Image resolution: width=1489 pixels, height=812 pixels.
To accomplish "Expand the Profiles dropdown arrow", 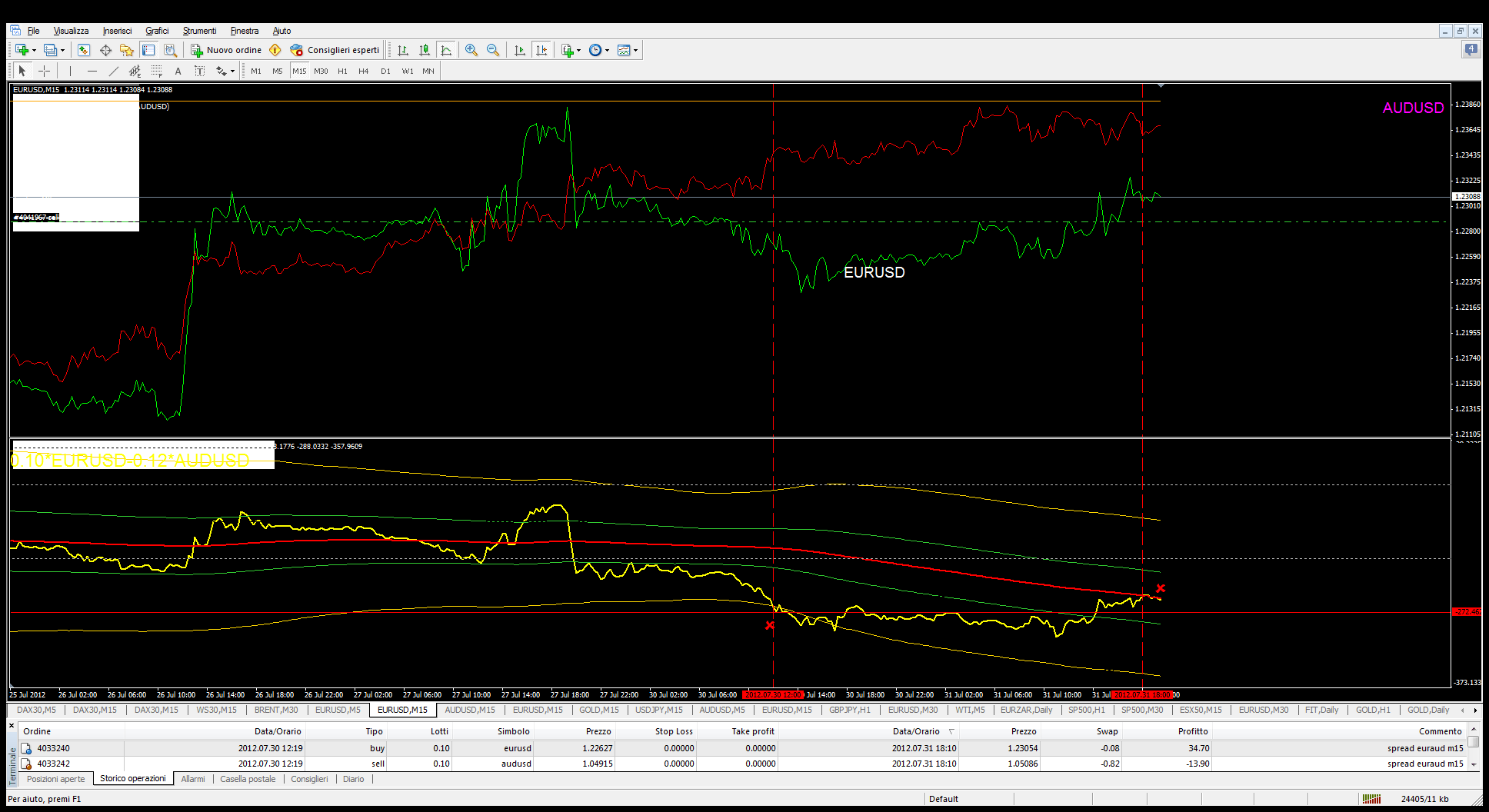I will [x=62, y=50].
